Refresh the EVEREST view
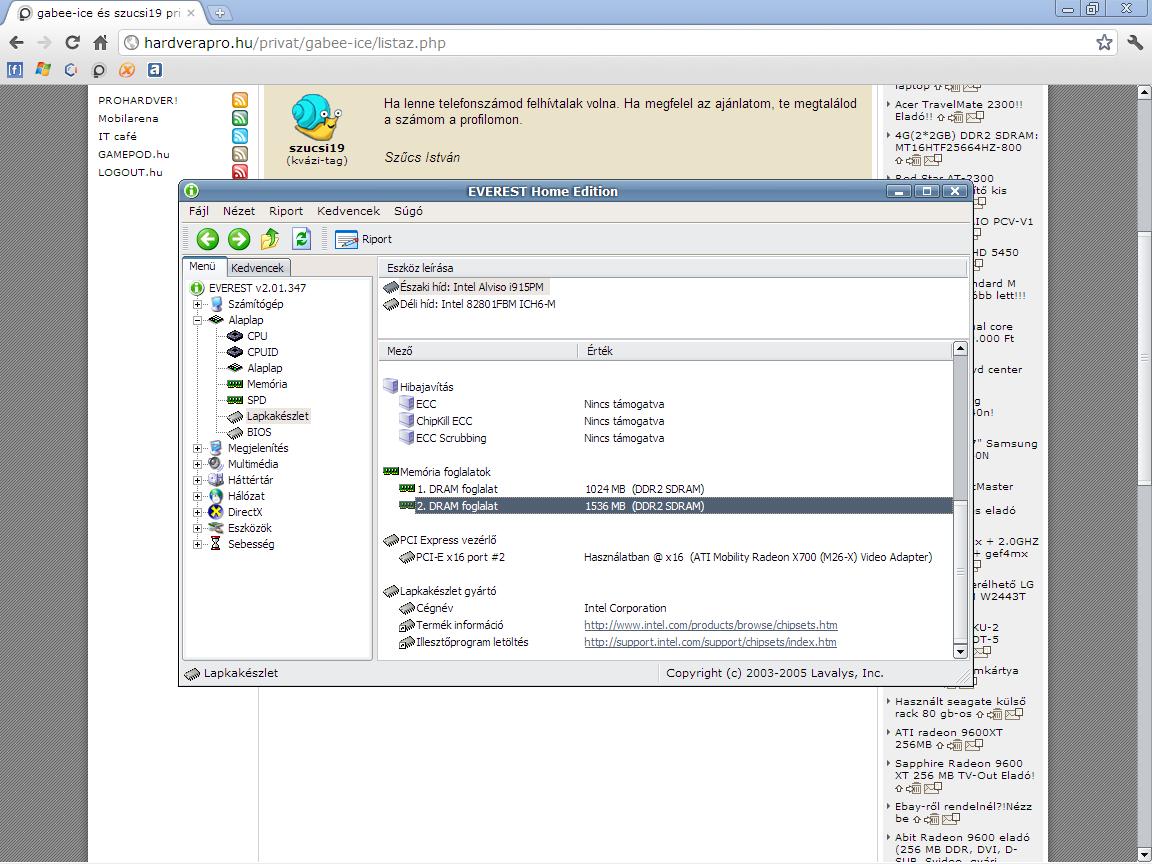 coord(301,239)
